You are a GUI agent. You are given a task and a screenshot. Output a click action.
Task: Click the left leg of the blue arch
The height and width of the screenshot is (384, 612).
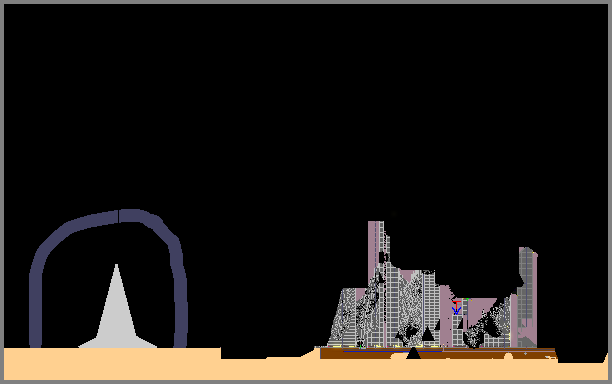(x=36, y=308)
